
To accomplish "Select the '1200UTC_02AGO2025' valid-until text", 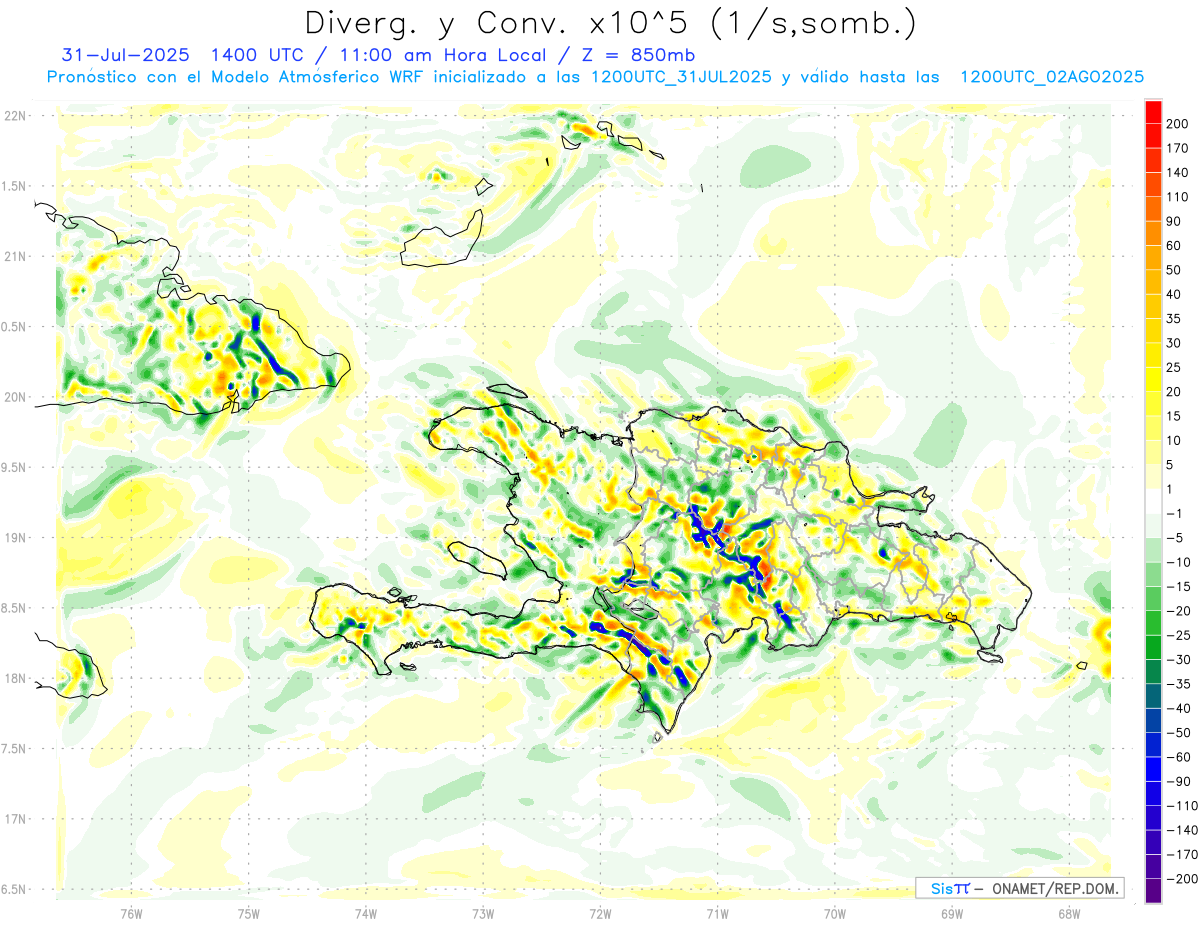I will click(x=1052, y=77).
